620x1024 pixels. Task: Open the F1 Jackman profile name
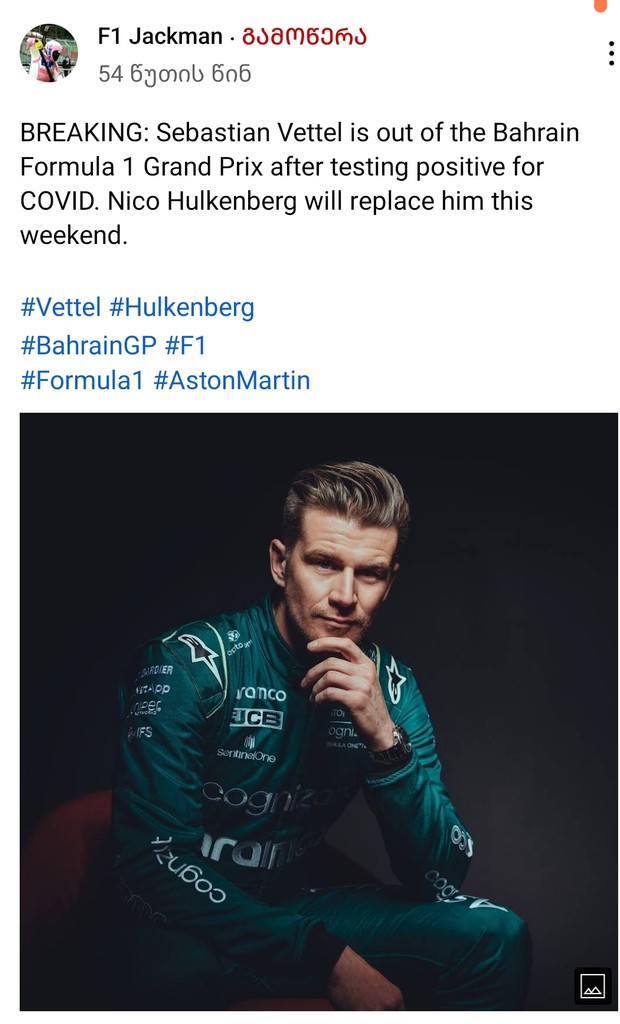160,37
